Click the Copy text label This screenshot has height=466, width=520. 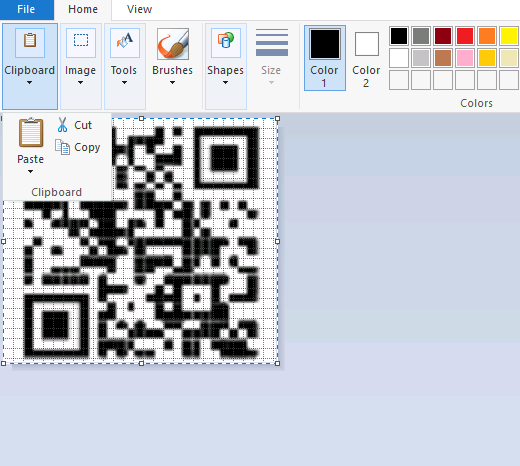[87, 147]
